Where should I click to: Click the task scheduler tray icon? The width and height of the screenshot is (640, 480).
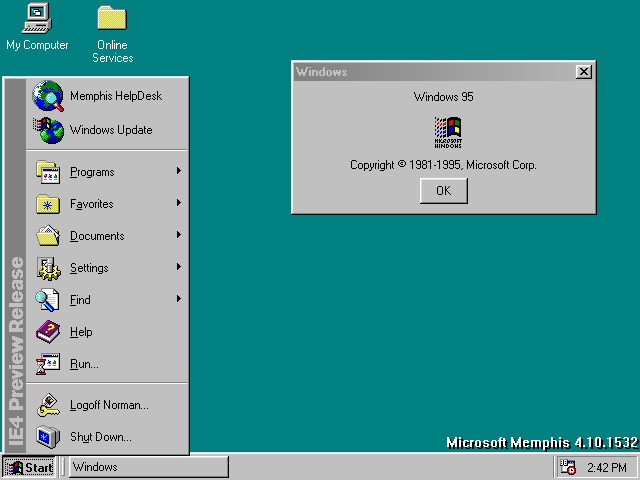point(568,467)
